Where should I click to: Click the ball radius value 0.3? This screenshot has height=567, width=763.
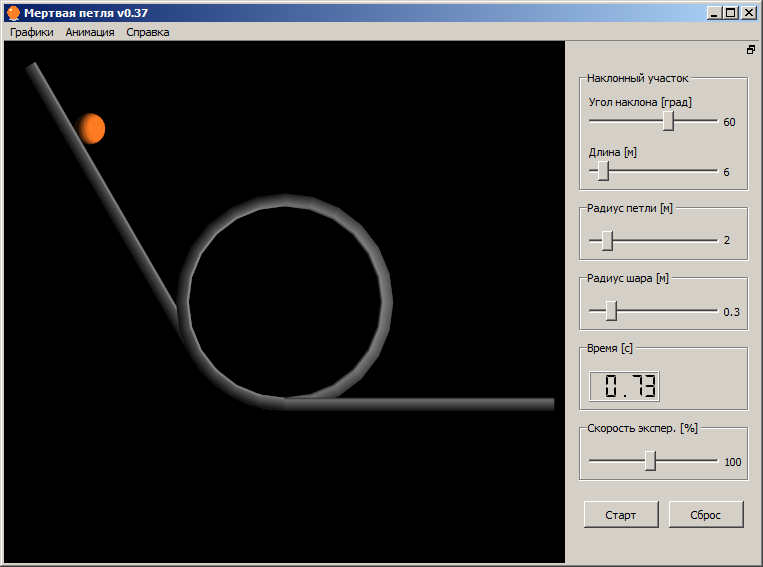click(x=731, y=312)
